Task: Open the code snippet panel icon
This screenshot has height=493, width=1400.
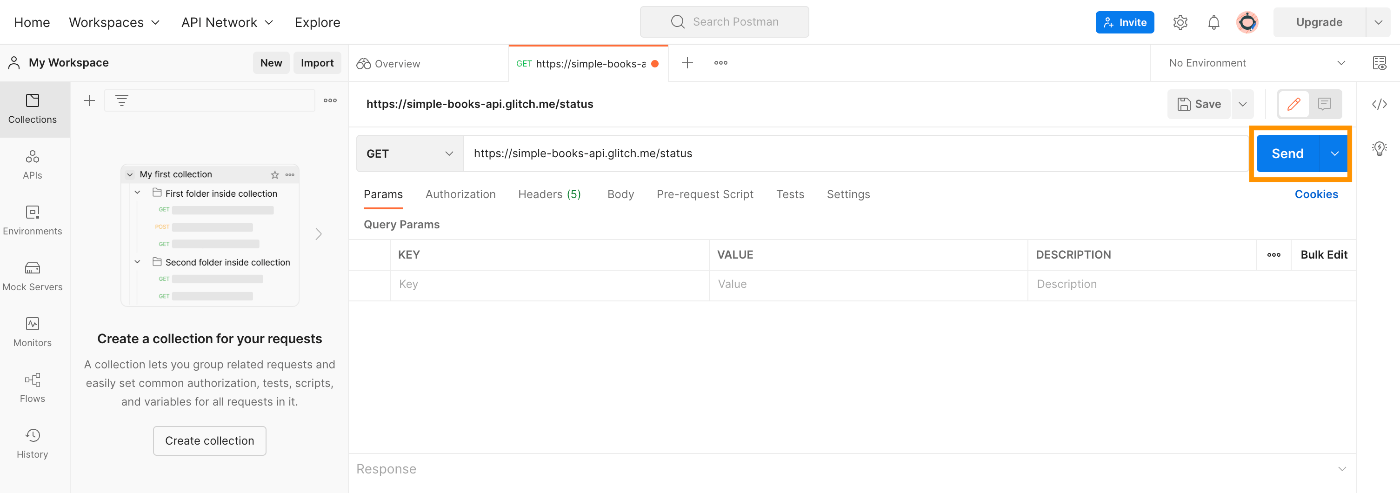Action: pos(1380,103)
